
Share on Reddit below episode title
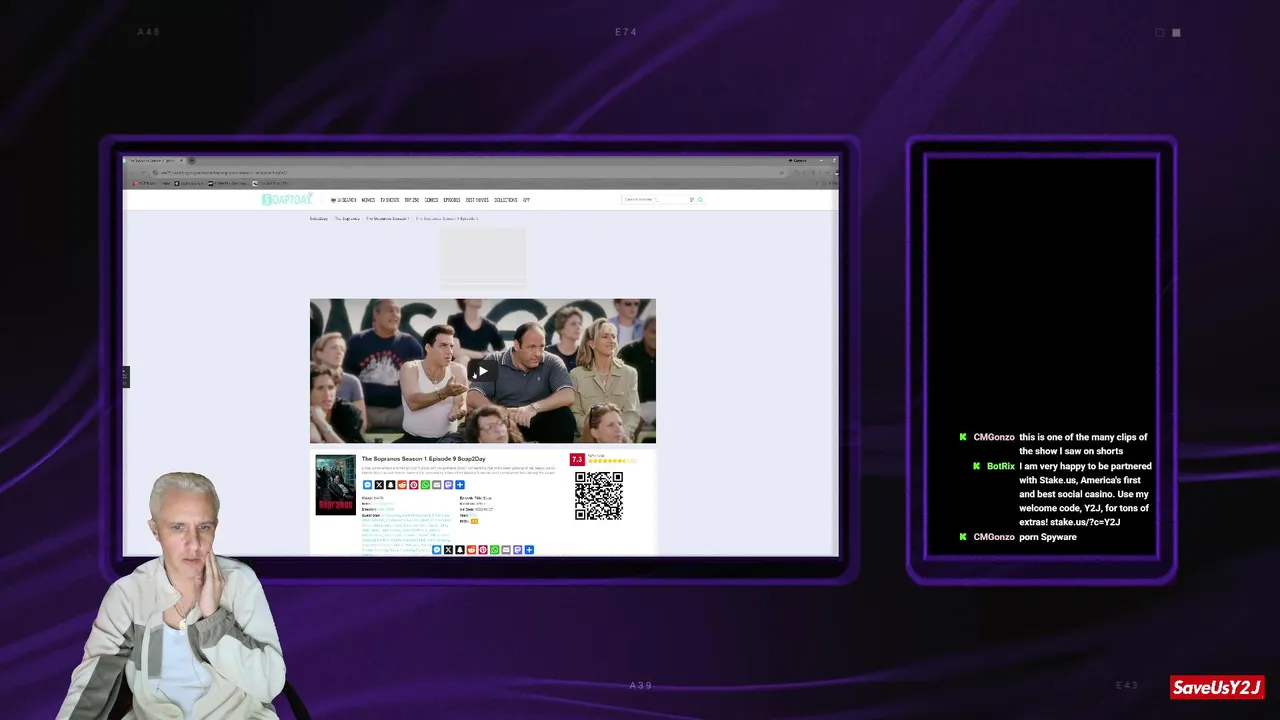pyautogui.click(x=402, y=485)
